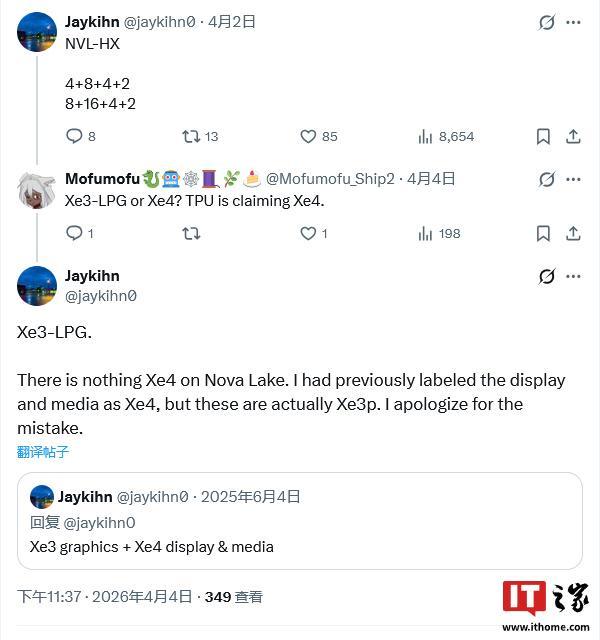Repost the NVL-HX tweet with 13 reposts
600x640 pixels.
pyautogui.click(x=191, y=136)
